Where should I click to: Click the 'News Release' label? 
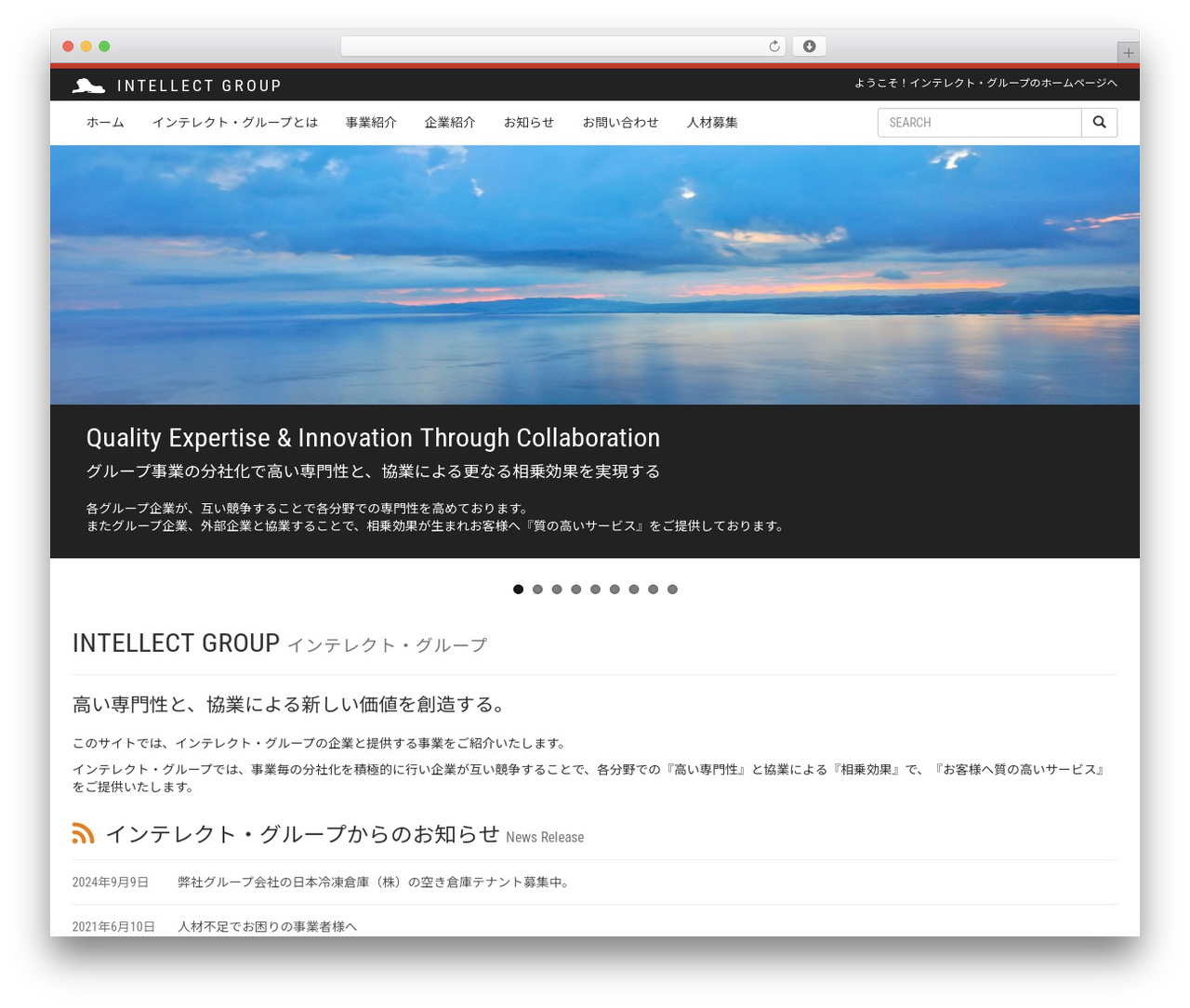[545, 837]
